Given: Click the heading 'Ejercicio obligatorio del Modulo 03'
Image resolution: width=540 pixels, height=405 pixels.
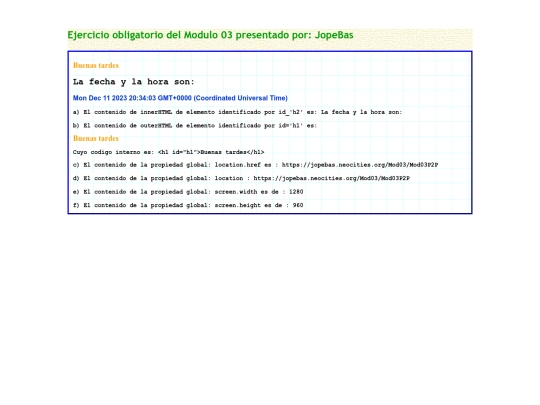Looking at the screenshot, I should pyautogui.click(x=210, y=35).
